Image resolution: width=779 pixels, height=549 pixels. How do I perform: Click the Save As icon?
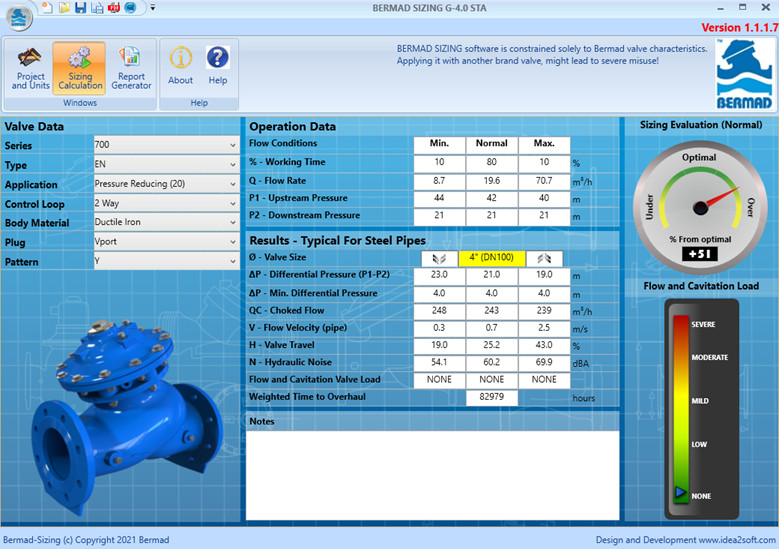click(97, 7)
